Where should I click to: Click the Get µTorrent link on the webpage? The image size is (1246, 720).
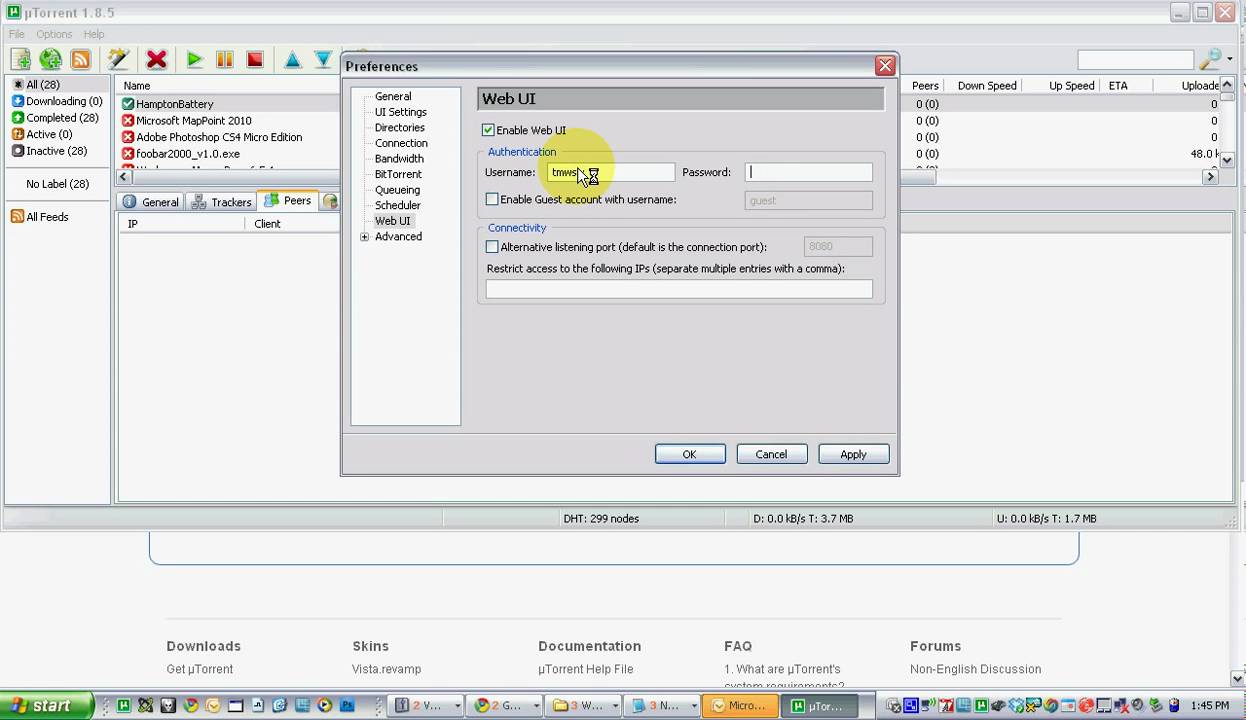[x=200, y=669]
